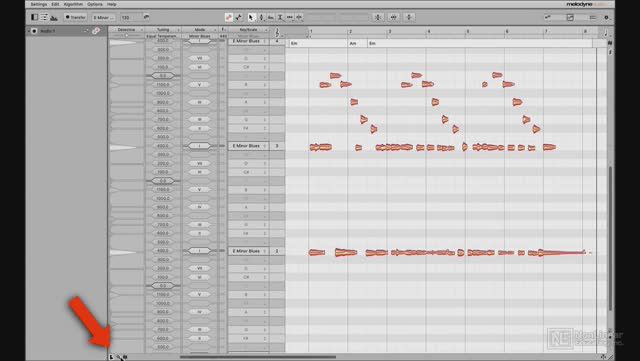Toggle the left track pane icon
This screenshot has width=640, height=361.
point(35,17)
